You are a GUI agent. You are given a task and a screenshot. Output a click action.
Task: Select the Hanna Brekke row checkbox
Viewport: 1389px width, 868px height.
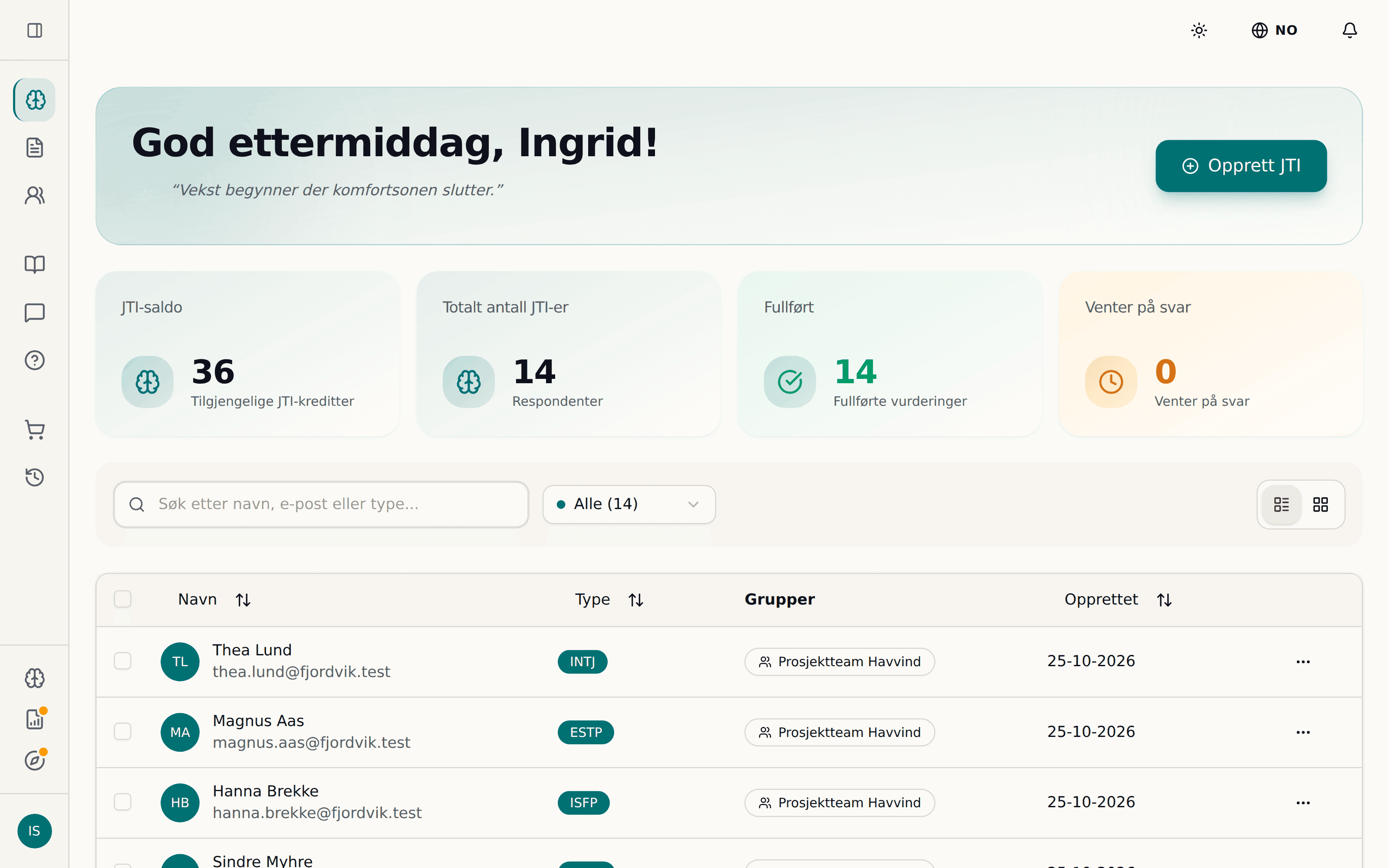coord(122,802)
